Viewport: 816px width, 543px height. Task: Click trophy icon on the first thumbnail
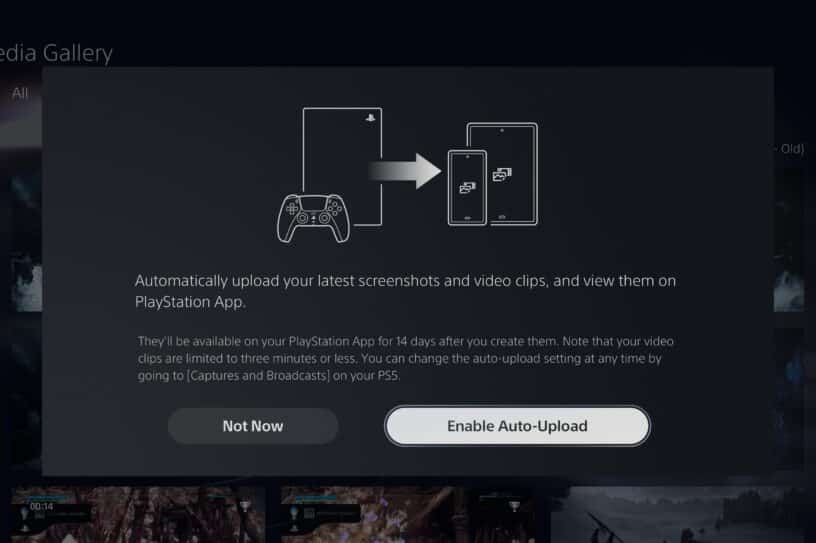[245, 506]
